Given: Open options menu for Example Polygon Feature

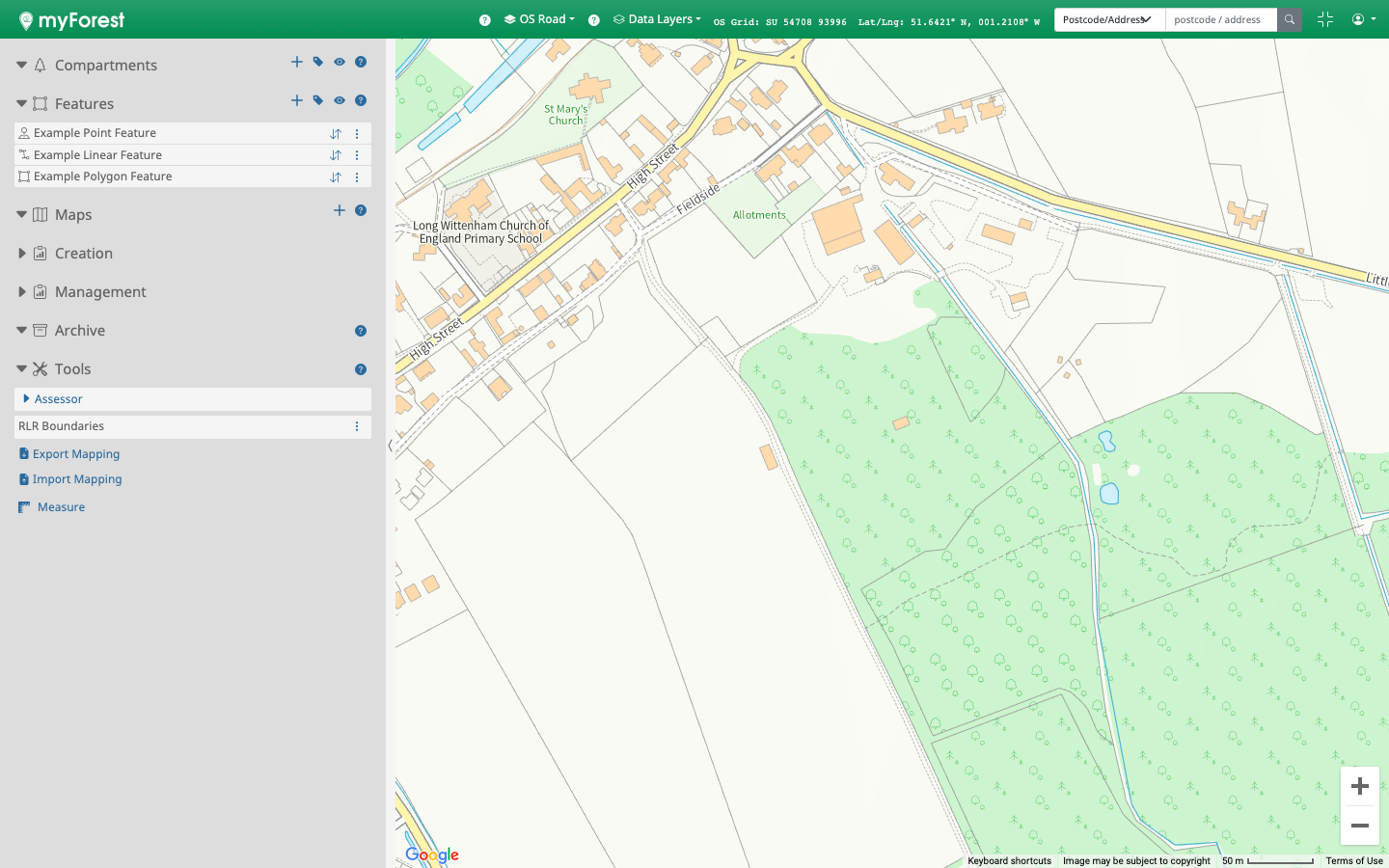Looking at the screenshot, I should (x=357, y=177).
